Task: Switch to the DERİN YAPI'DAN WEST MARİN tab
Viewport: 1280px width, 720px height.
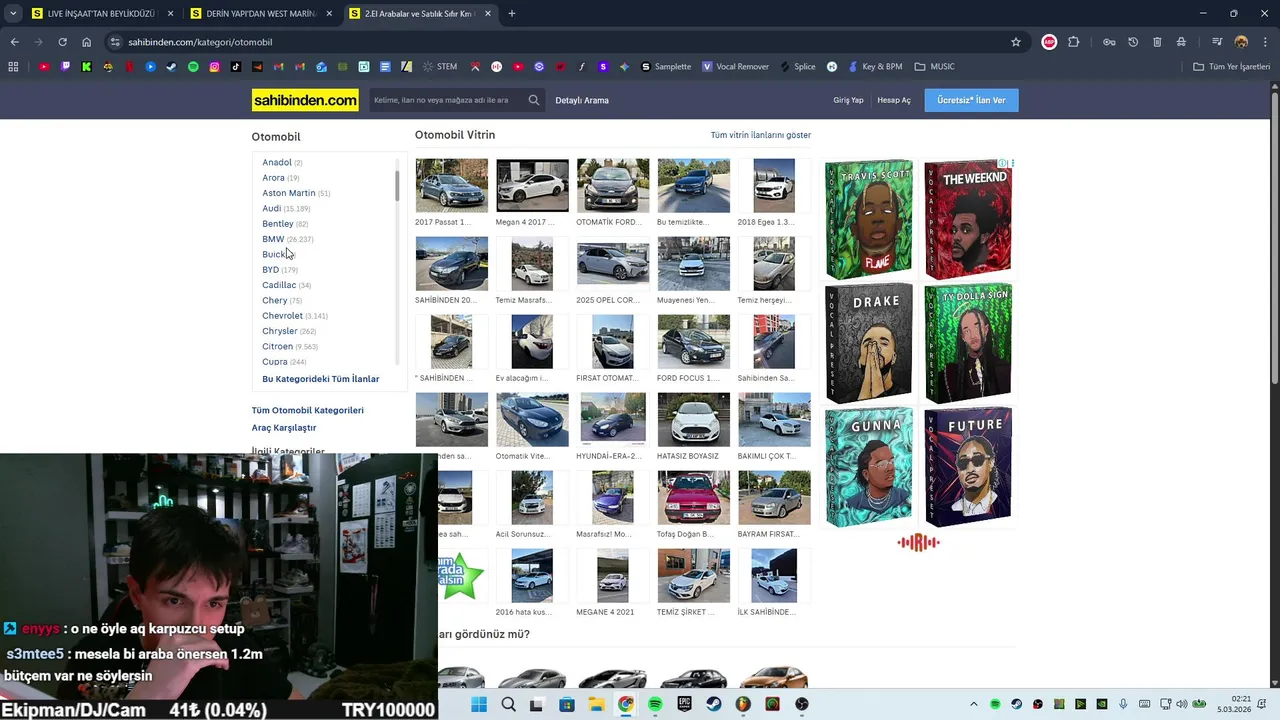Action: (260, 14)
